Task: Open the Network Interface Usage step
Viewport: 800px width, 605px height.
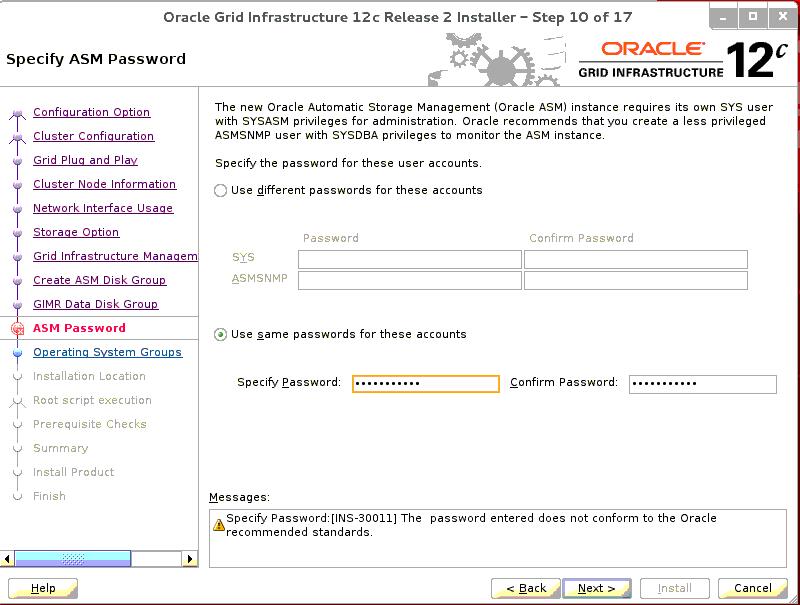Action: pyautogui.click(x=103, y=208)
